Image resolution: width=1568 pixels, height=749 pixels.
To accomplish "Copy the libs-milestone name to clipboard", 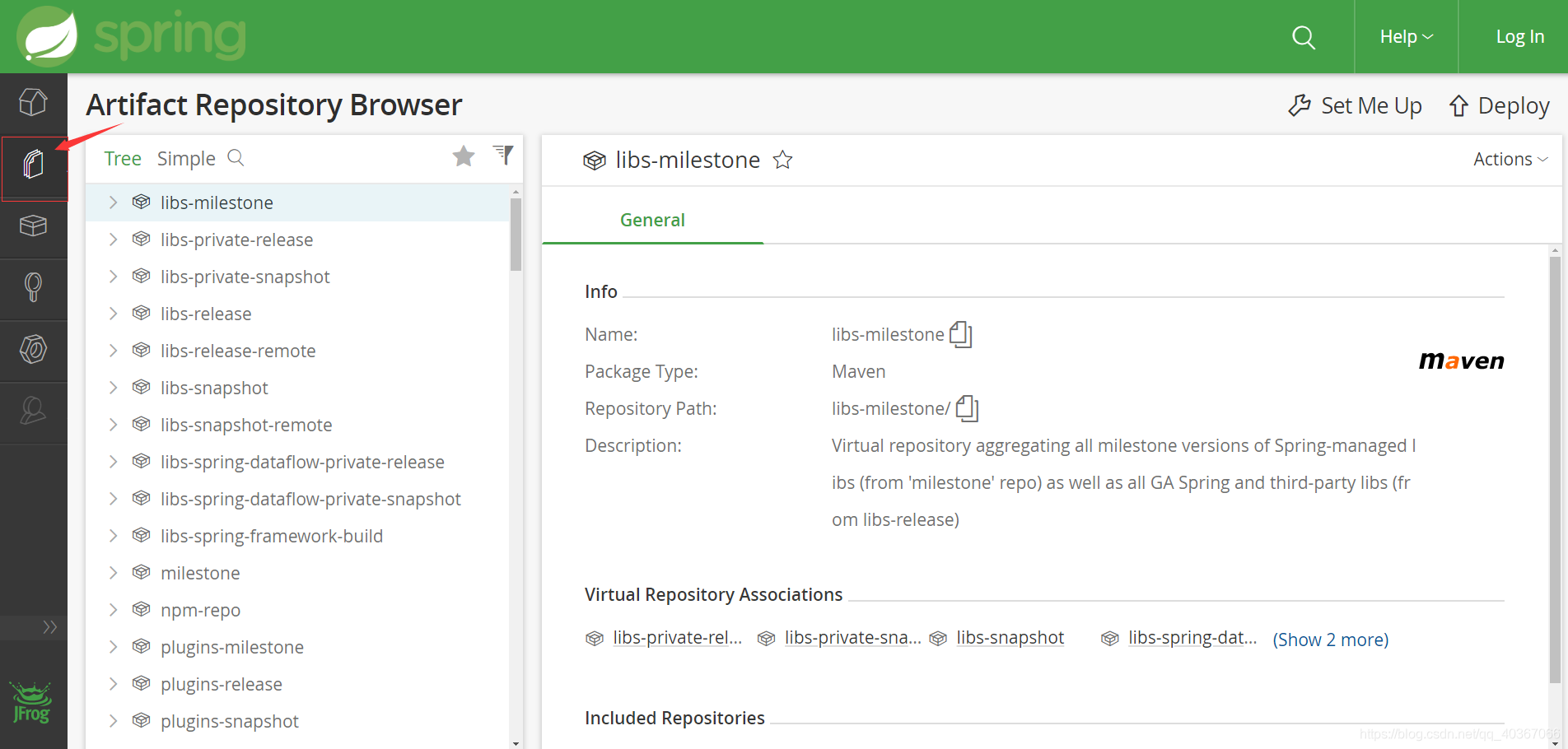I will pos(961,334).
